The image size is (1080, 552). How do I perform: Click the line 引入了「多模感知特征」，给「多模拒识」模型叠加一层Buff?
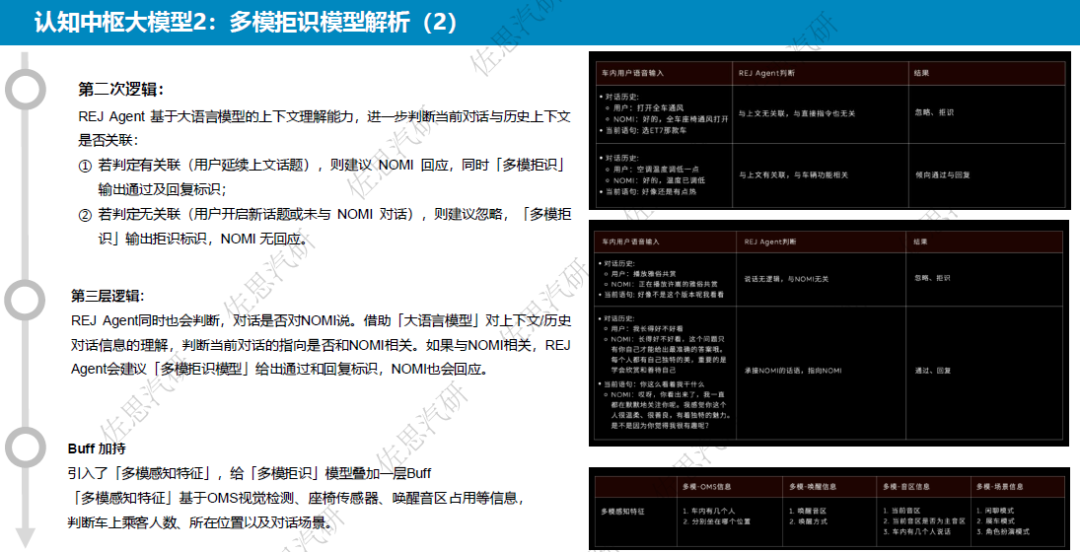[250, 473]
